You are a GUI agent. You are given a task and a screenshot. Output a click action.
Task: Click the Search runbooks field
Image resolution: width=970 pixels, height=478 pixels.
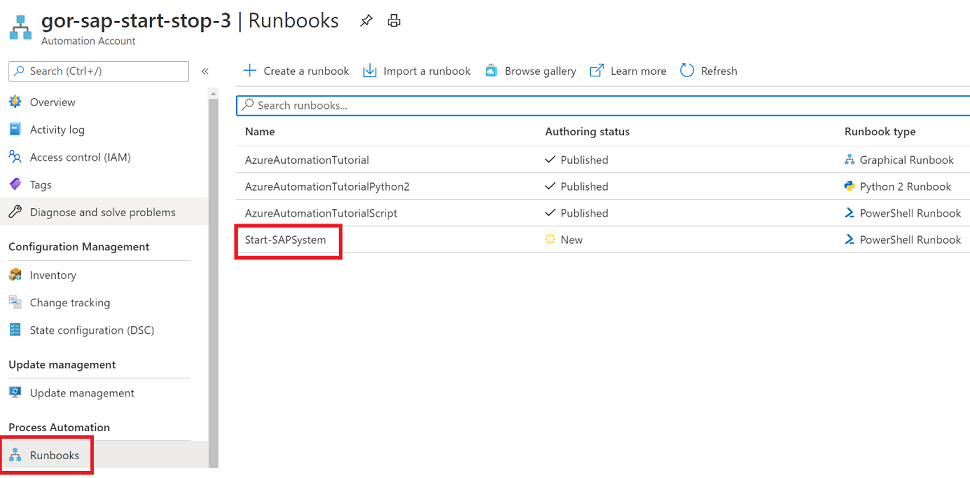603,105
